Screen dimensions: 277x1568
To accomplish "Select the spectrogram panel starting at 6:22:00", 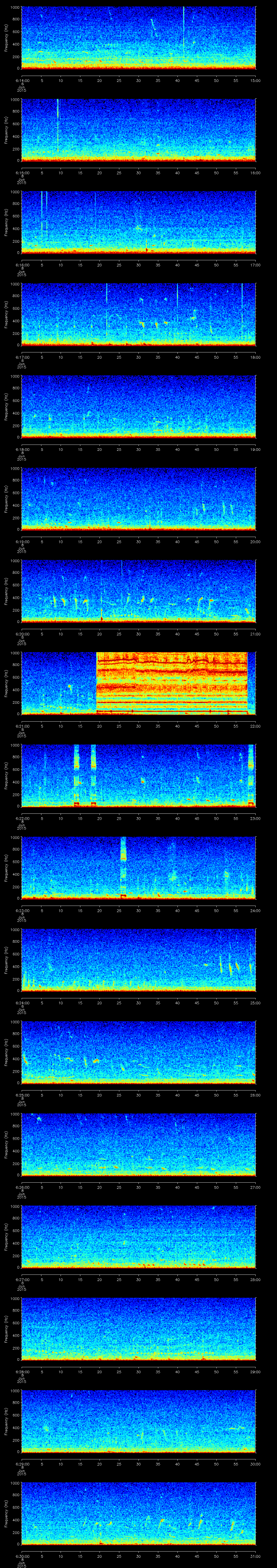I will click(139, 775).
